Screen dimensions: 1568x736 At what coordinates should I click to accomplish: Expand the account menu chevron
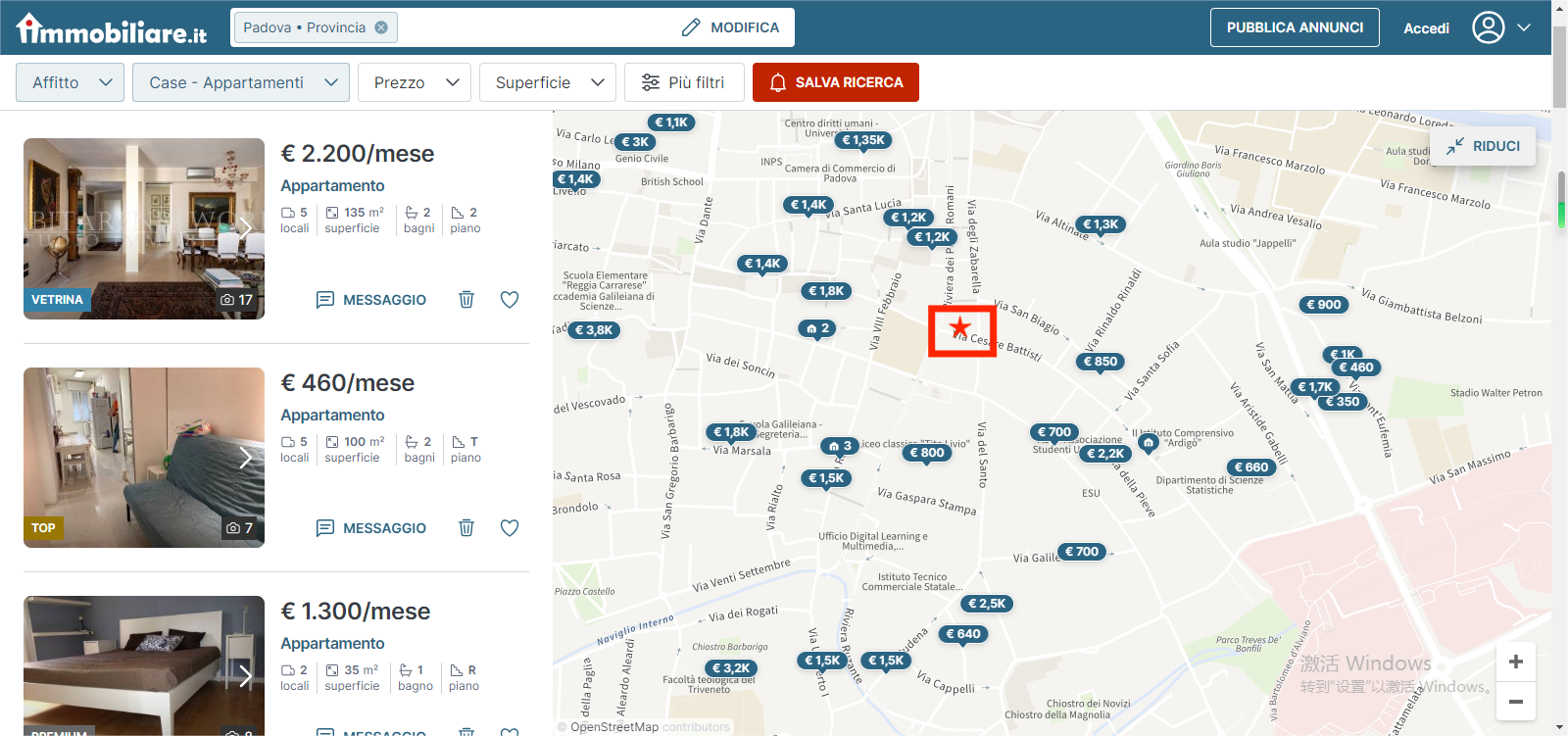(1524, 27)
